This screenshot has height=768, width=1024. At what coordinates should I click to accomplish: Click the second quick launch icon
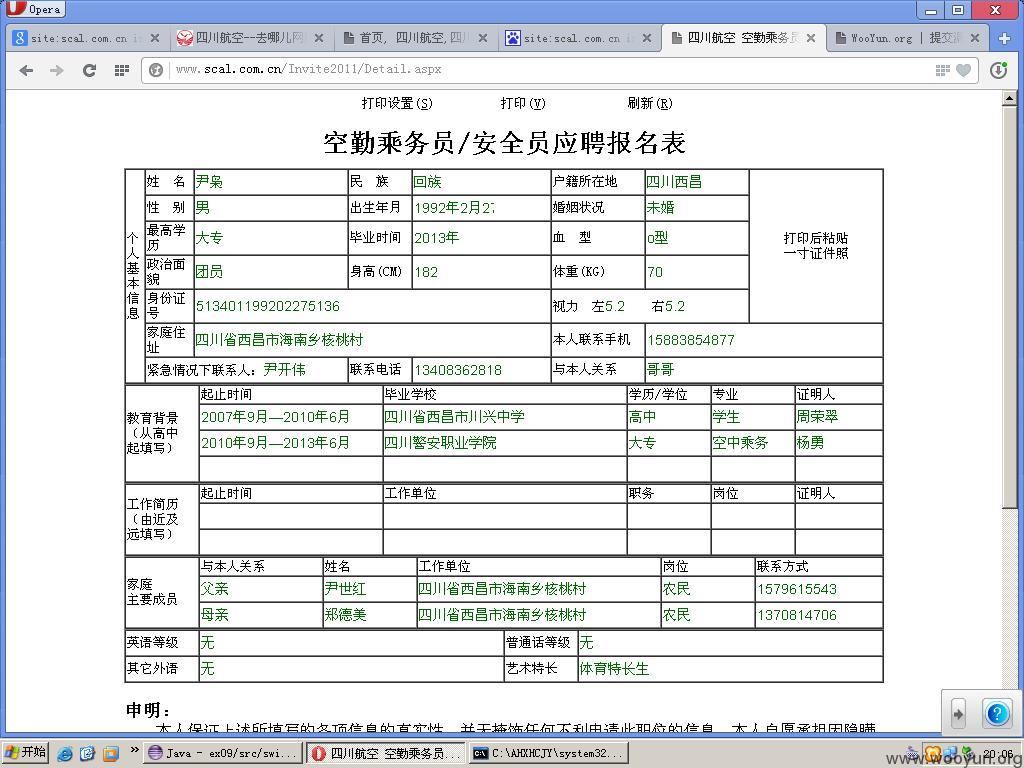click(88, 753)
